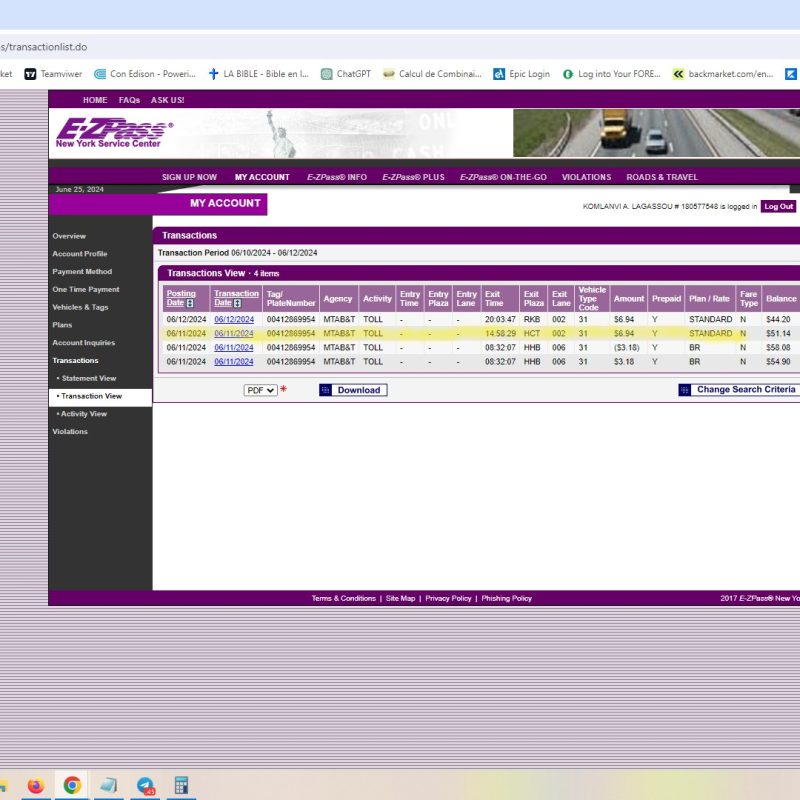Select exit plaza RKB cell
800x800 pixels.
pyautogui.click(x=532, y=319)
